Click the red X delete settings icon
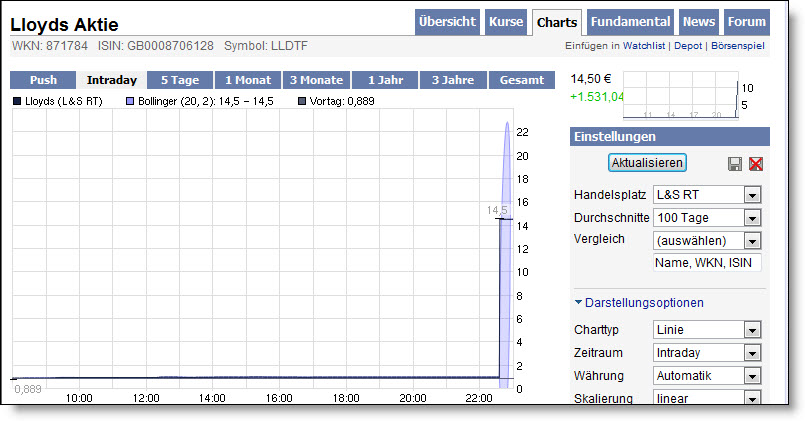The width and height of the screenshot is (805, 421). (x=756, y=164)
